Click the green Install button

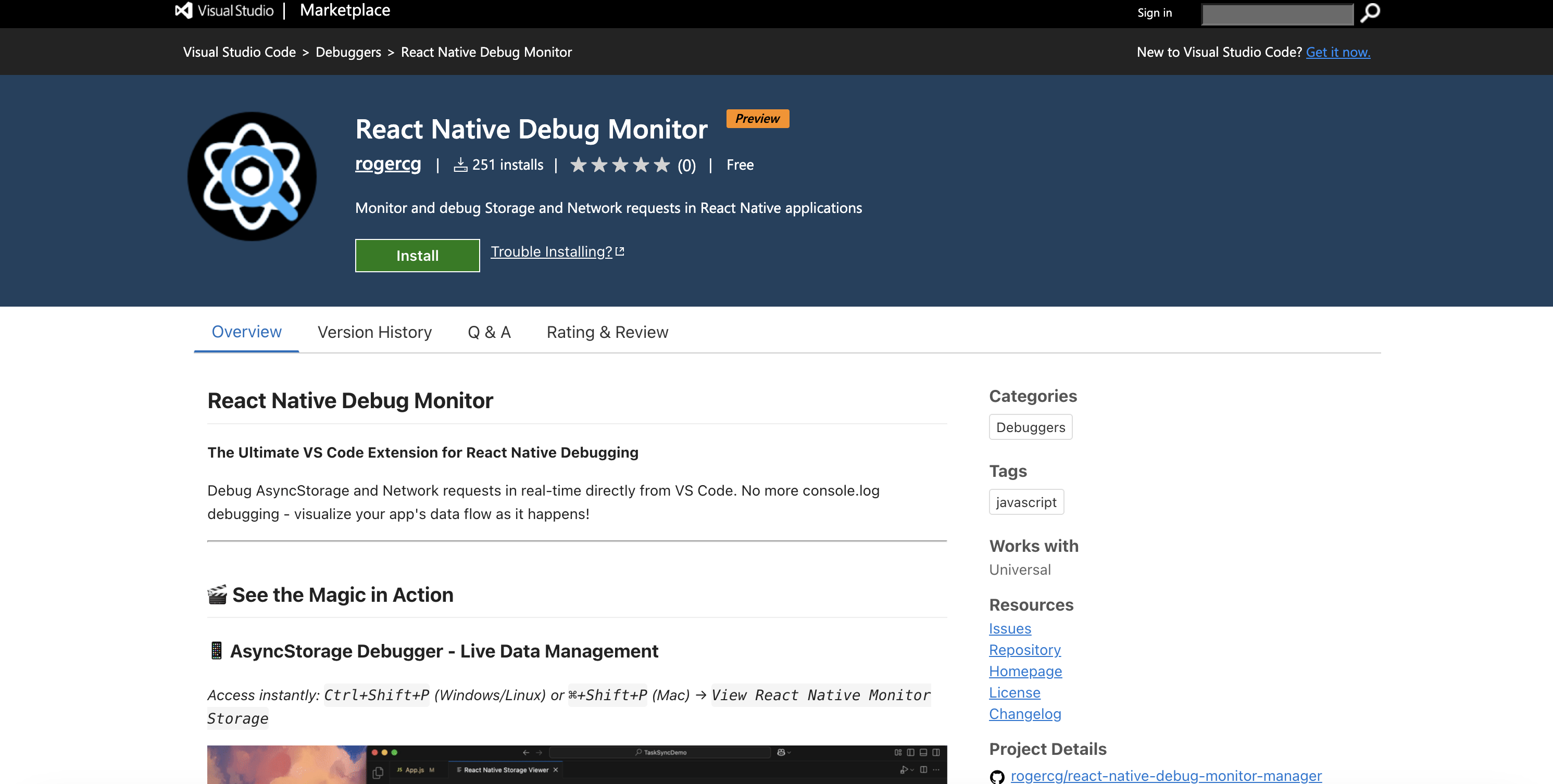pyautogui.click(x=417, y=256)
